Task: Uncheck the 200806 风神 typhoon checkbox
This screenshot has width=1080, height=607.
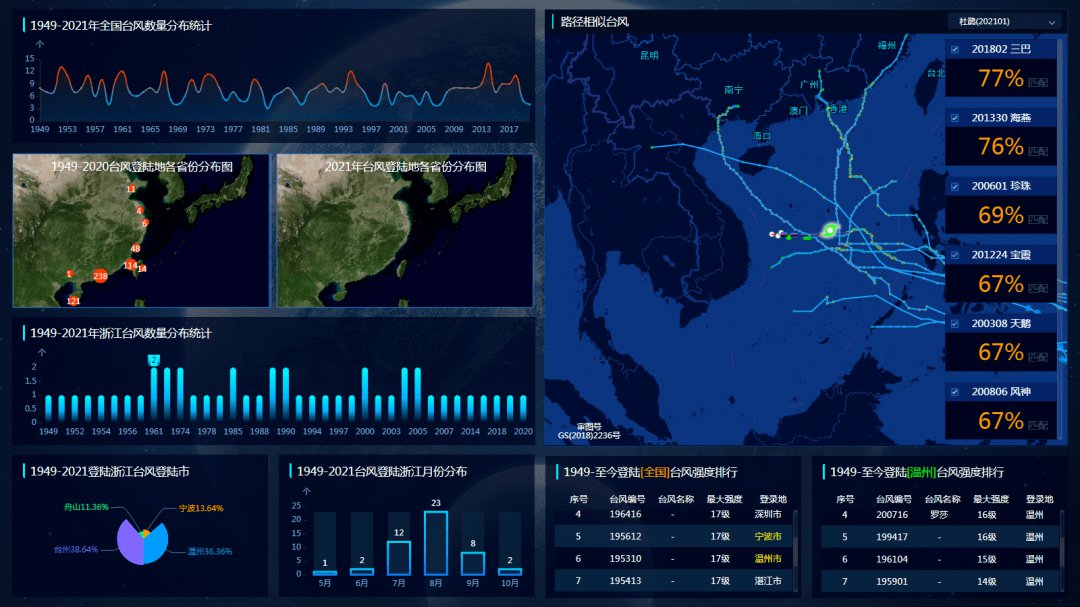Action: coord(955,392)
